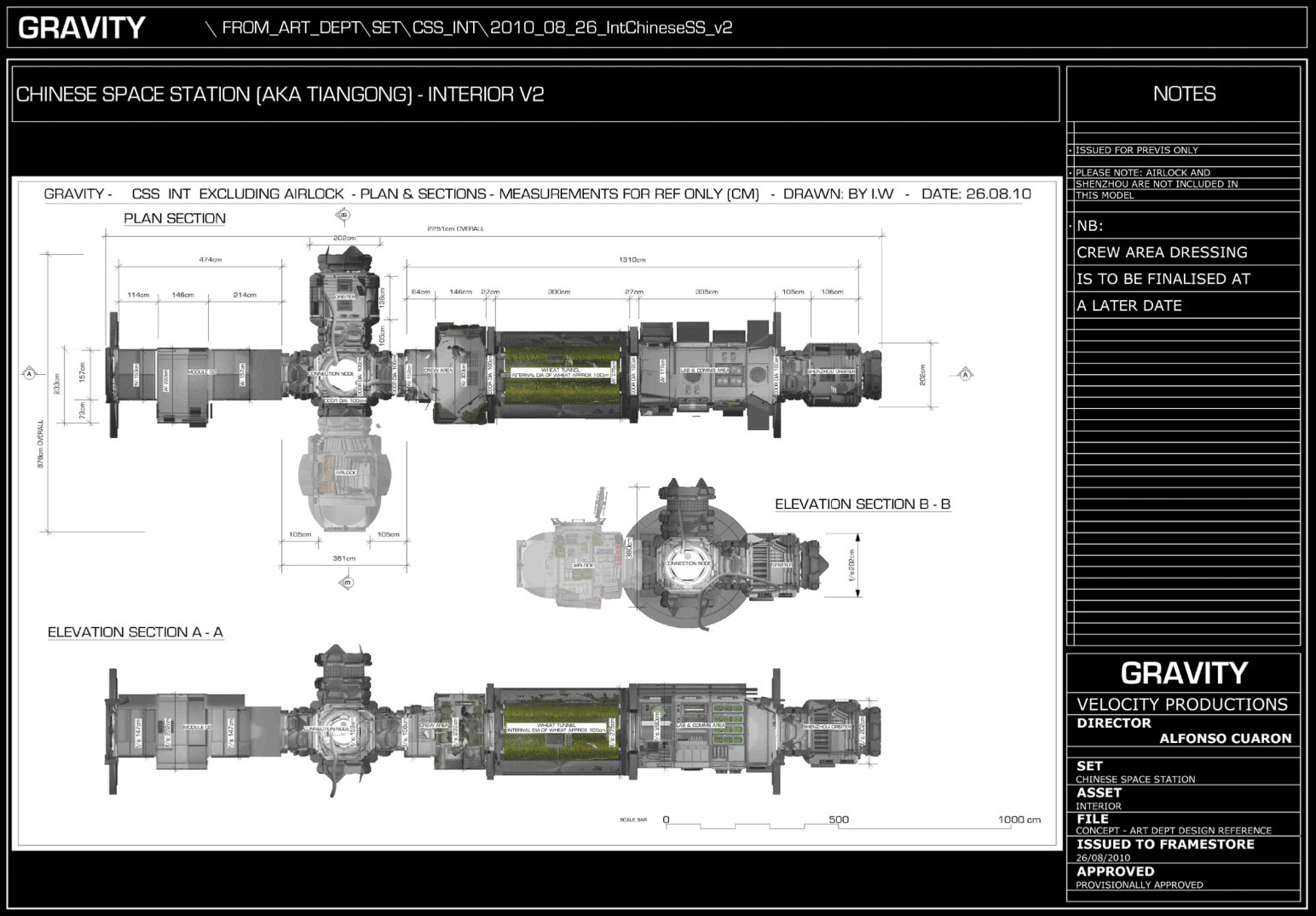Click section marker B below the 361cm dimension
The height and width of the screenshot is (916, 1316).
coord(346,583)
